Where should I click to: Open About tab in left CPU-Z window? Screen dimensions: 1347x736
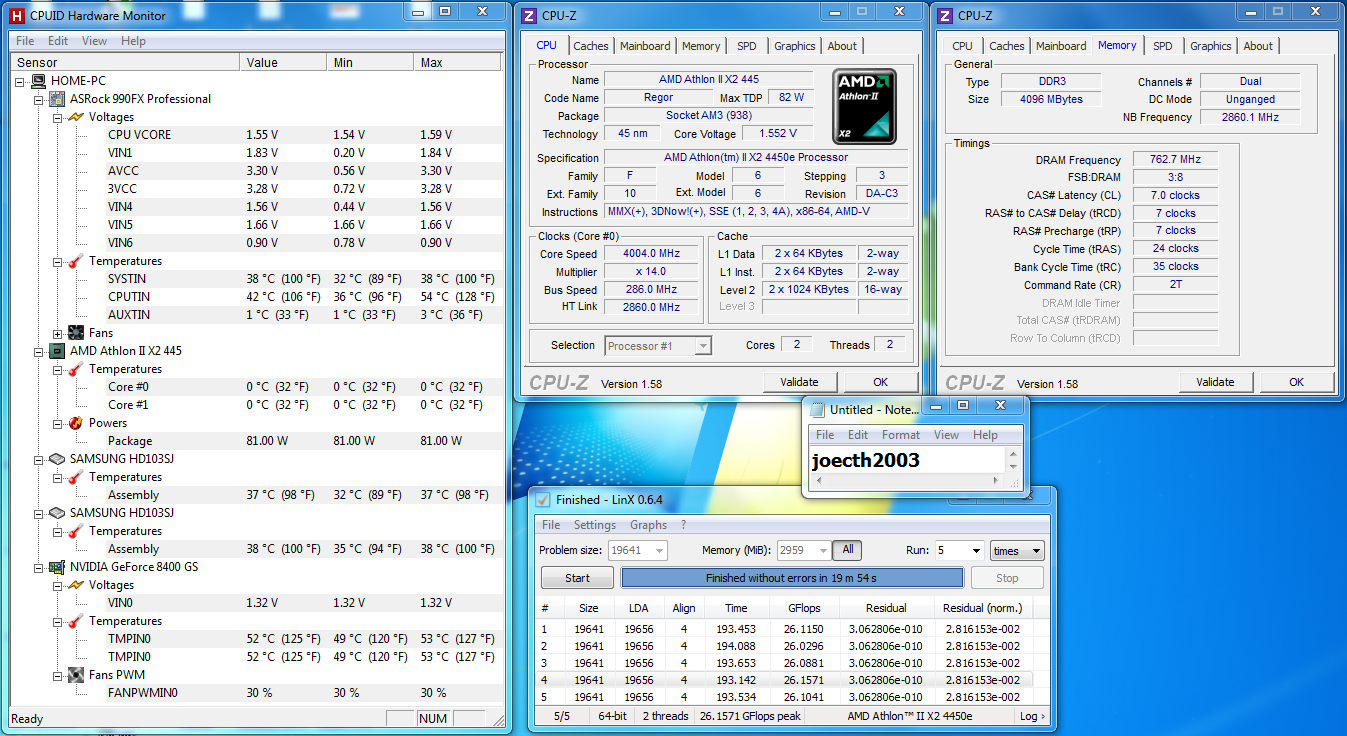[842, 46]
